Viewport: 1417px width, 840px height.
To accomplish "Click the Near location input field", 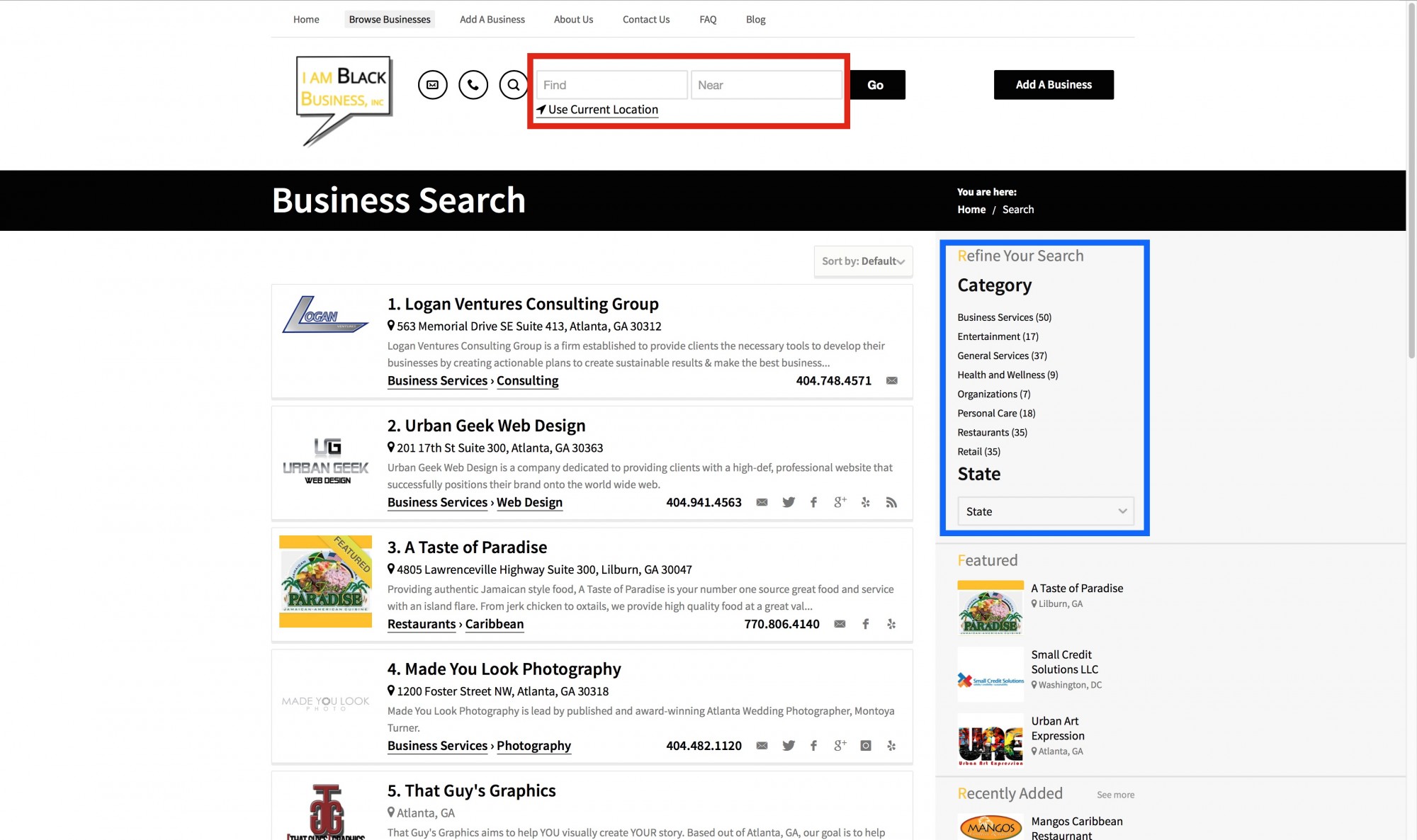I will tap(766, 85).
